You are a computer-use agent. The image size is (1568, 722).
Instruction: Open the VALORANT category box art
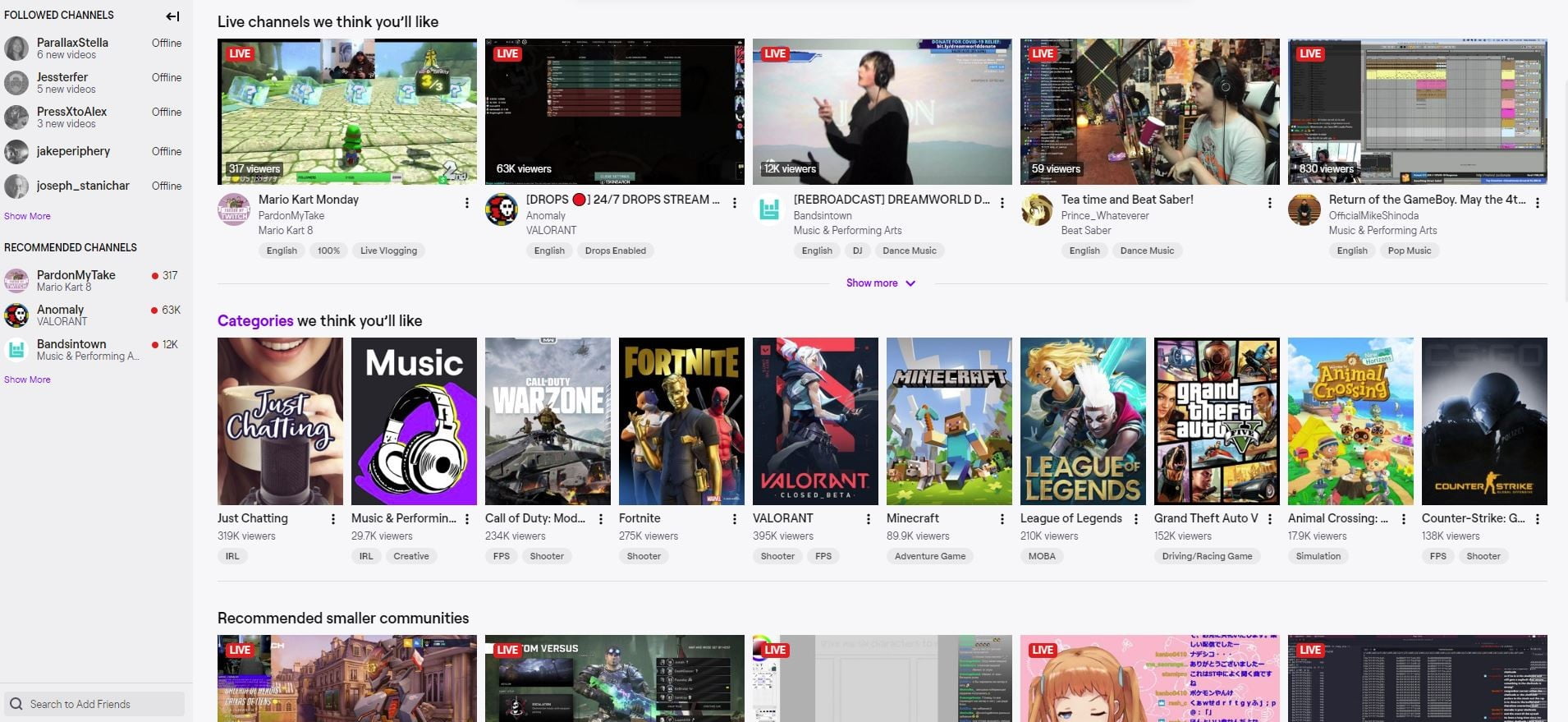[x=815, y=421]
